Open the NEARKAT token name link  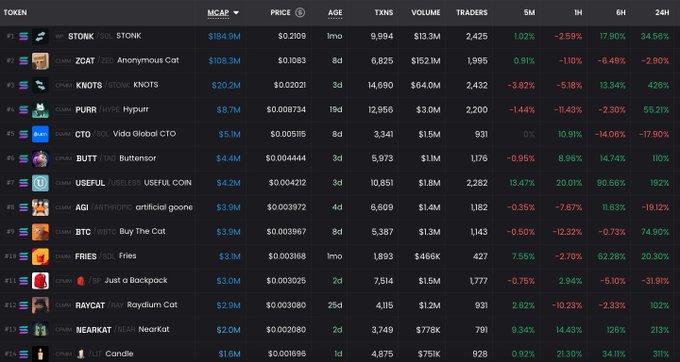[94, 330]
